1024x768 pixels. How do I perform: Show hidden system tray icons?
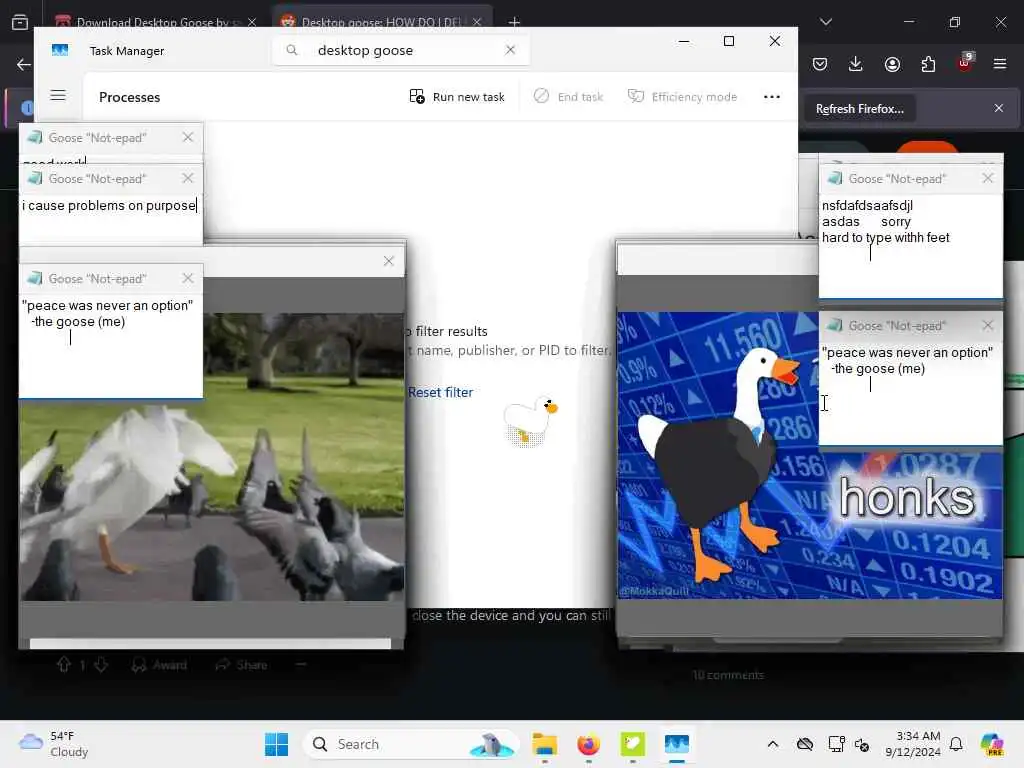pyautogui.click(x=773, y=744)
